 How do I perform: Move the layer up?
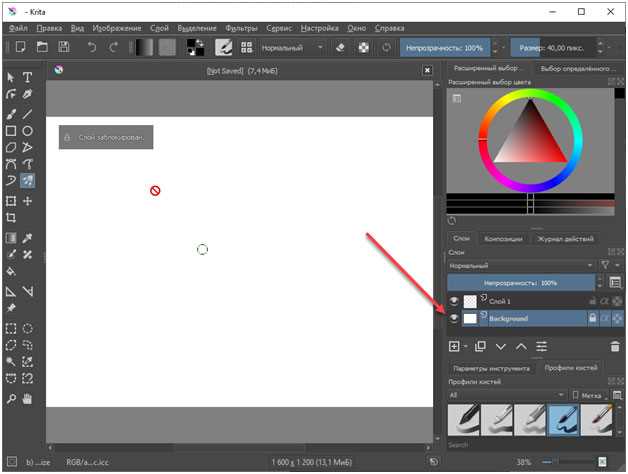(x=521, y=346)
